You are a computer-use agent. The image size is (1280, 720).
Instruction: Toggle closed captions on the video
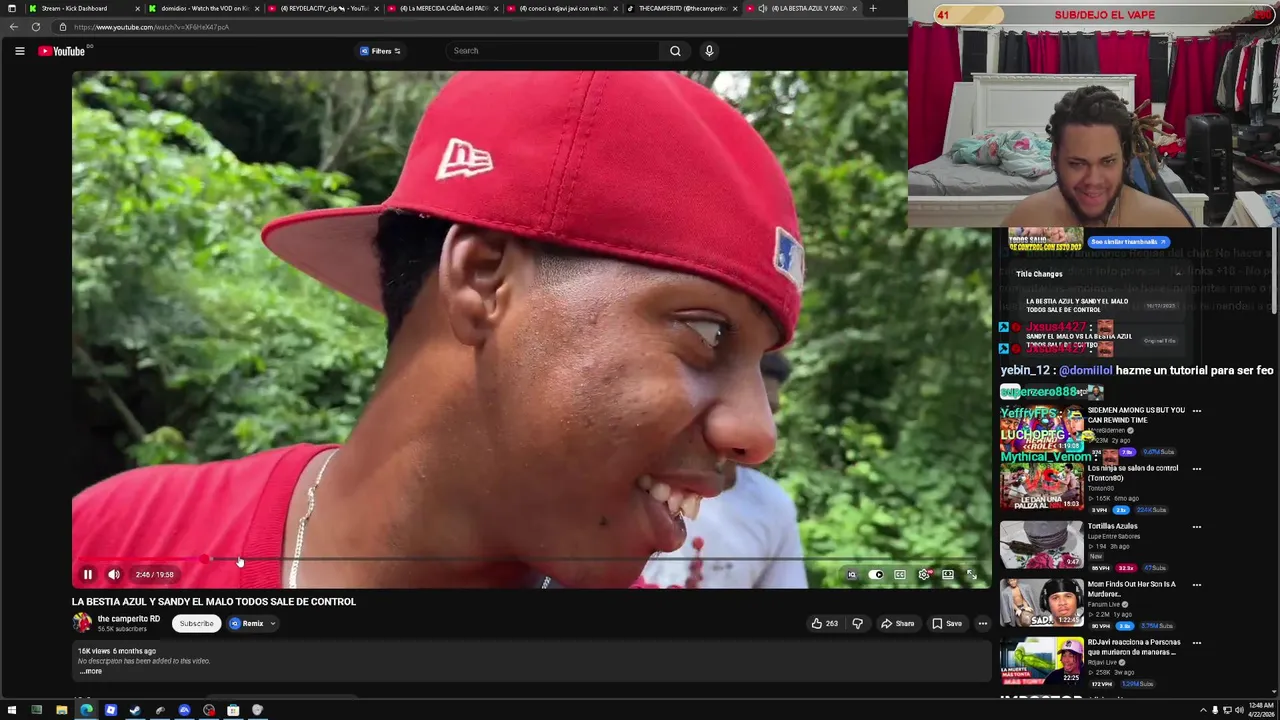click(900, 575)
